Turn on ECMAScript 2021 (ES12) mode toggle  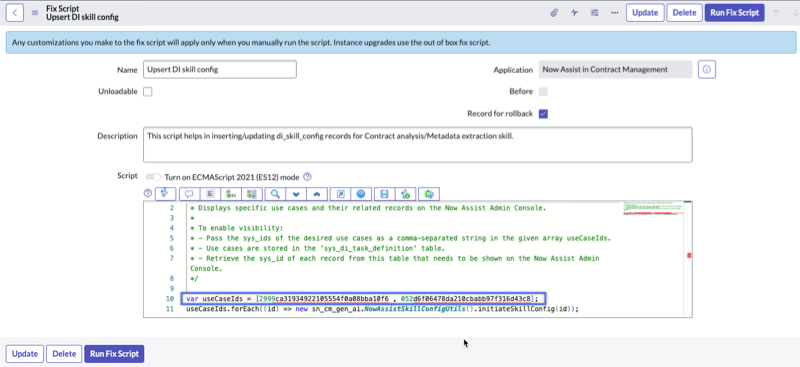point(153,177)
